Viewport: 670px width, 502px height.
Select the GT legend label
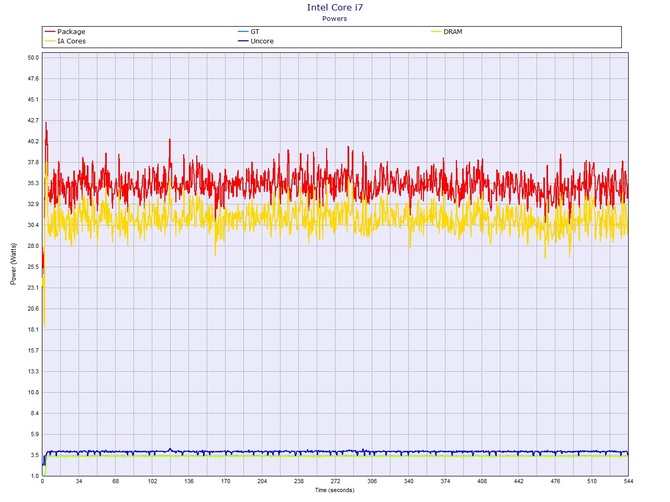pos(255,32)
